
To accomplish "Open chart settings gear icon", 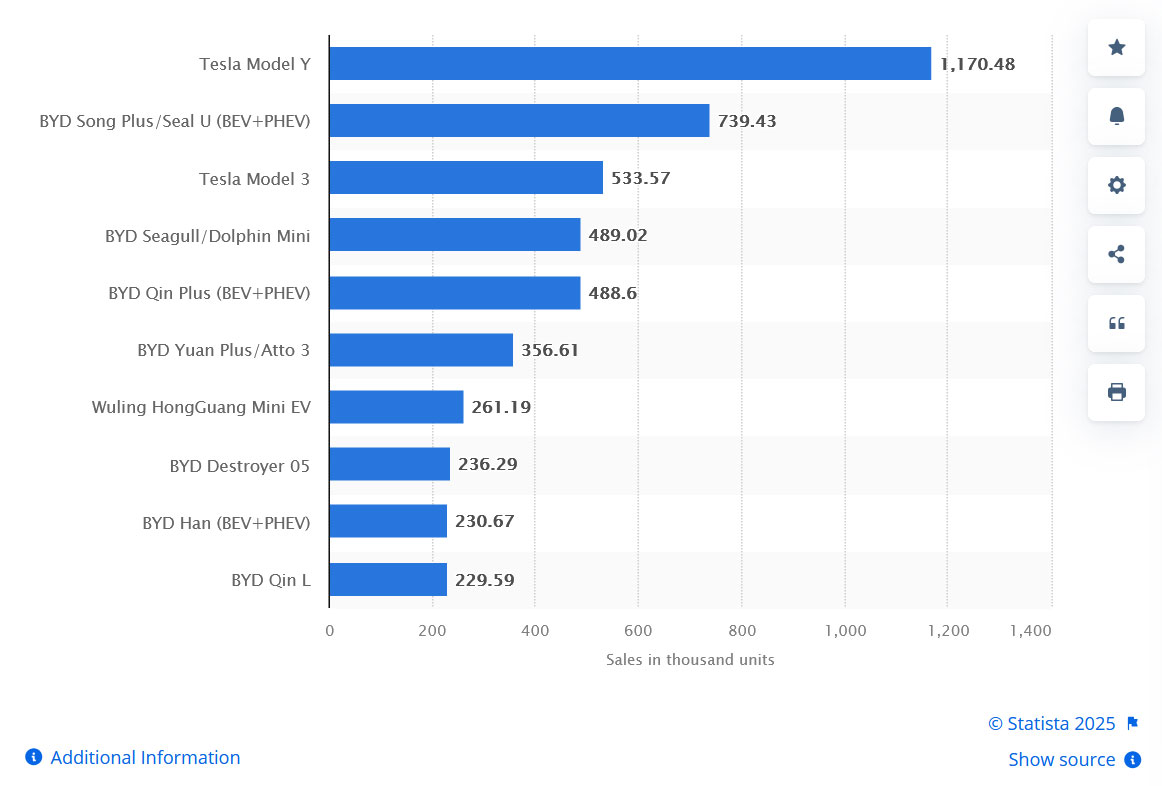I will (1116, 185).
